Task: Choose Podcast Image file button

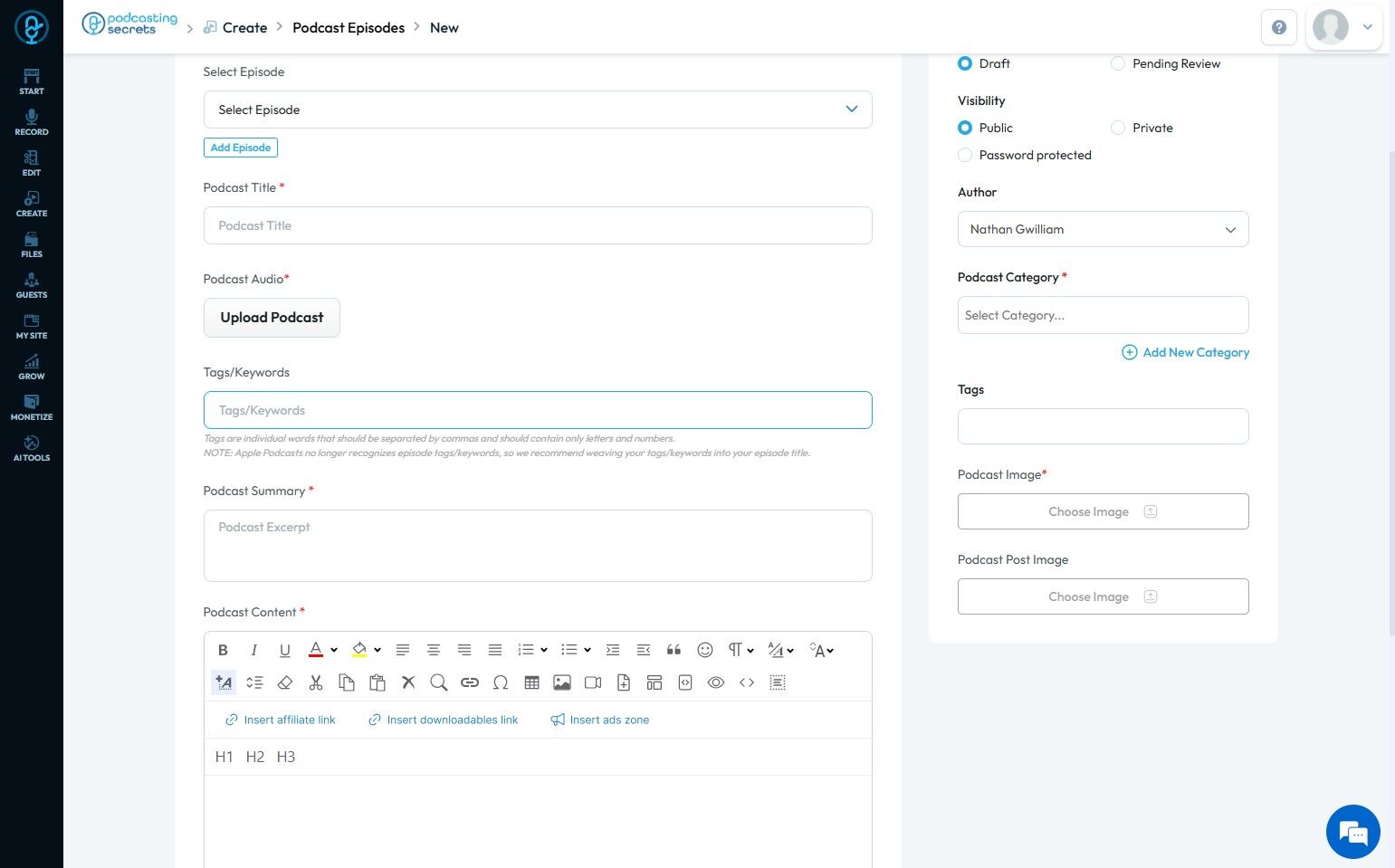Action: 1103,511
